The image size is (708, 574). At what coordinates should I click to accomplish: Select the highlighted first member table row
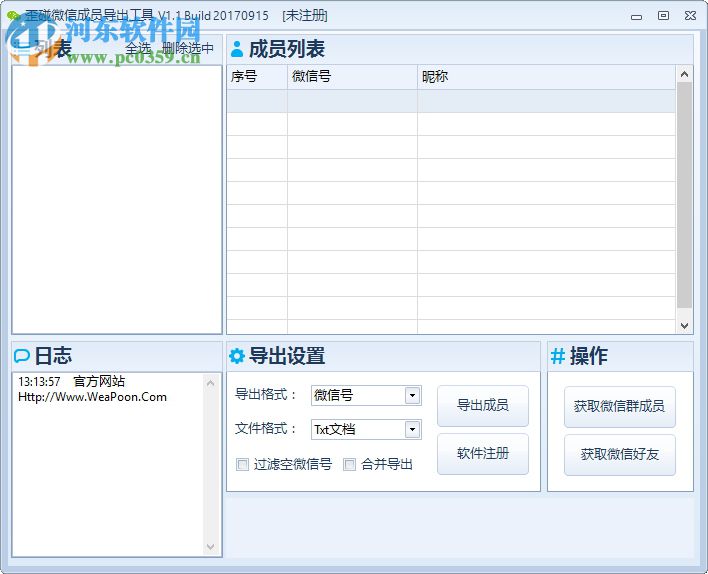451,101
